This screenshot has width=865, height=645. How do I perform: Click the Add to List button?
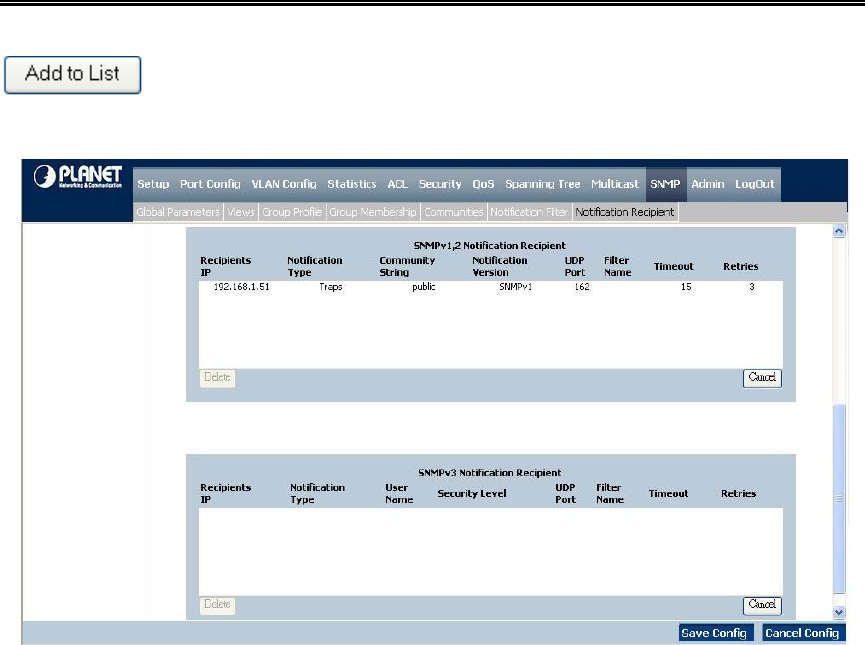tap(72, 74)
